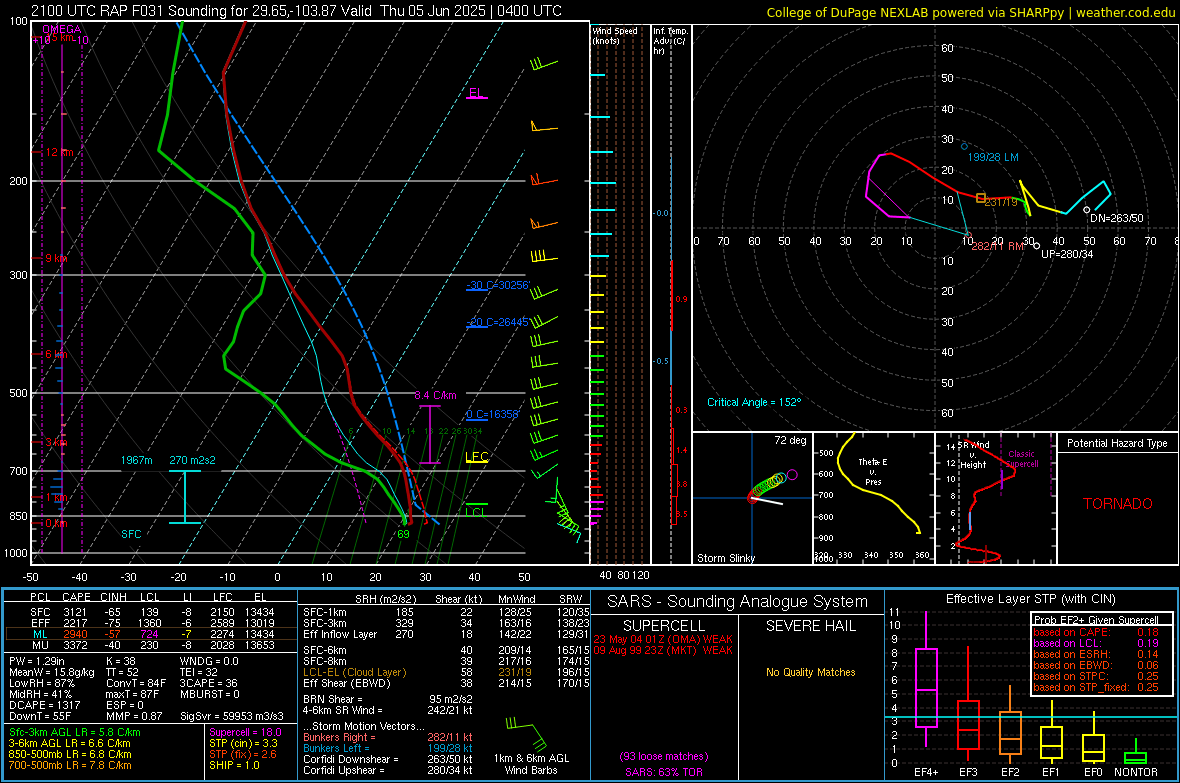The height and width of the screenshot is (783, 1180).
Task: Click the 700-500mb LR = 7.8 C/km line
Action: 70,765
